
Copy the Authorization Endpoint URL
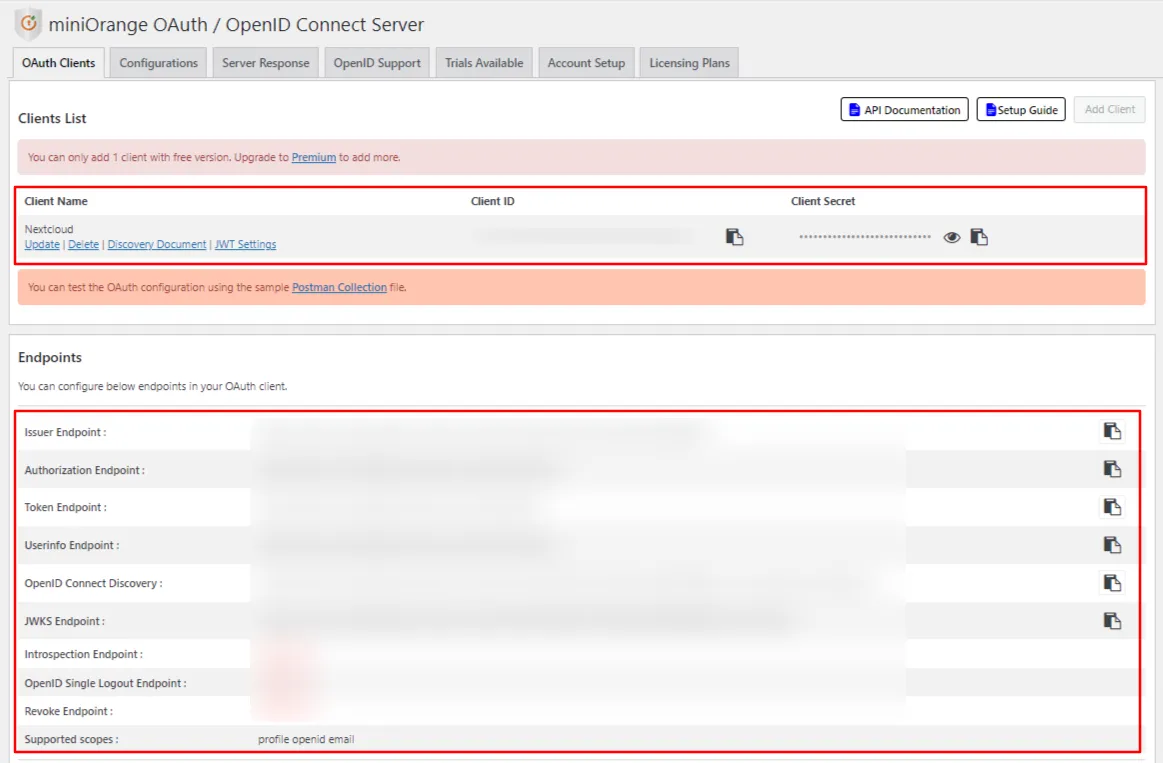[x=1112, y=469]
